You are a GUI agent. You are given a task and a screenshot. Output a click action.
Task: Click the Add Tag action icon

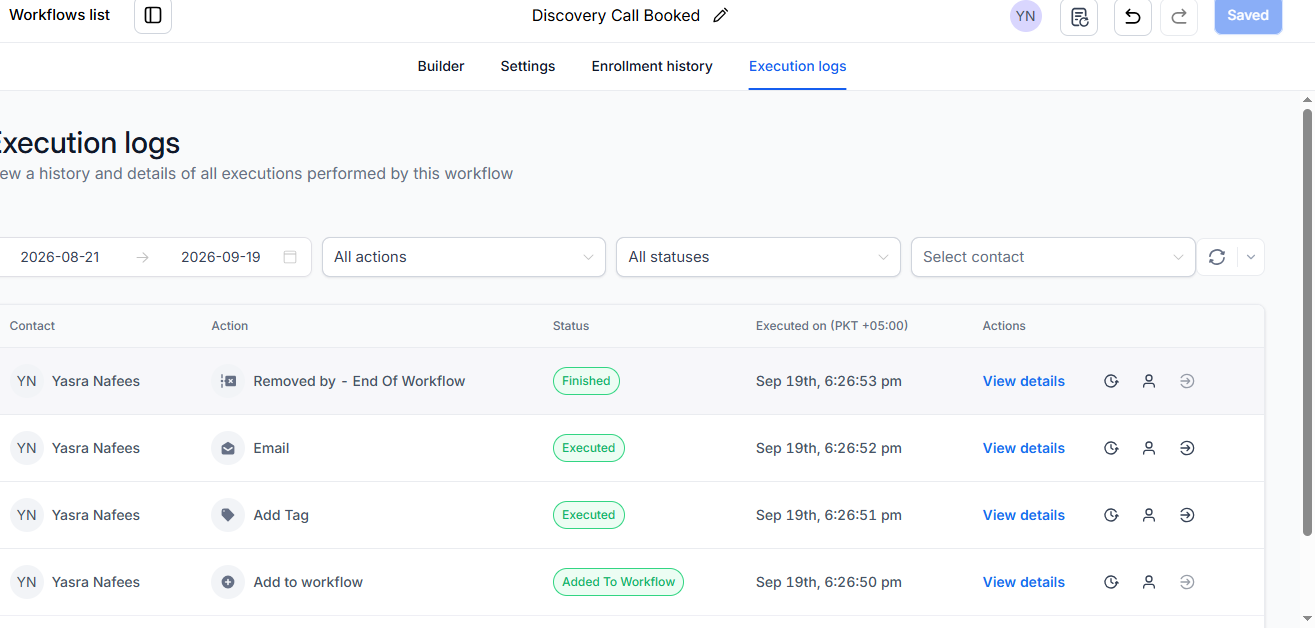pyautogui.click(x=228, y=515)
